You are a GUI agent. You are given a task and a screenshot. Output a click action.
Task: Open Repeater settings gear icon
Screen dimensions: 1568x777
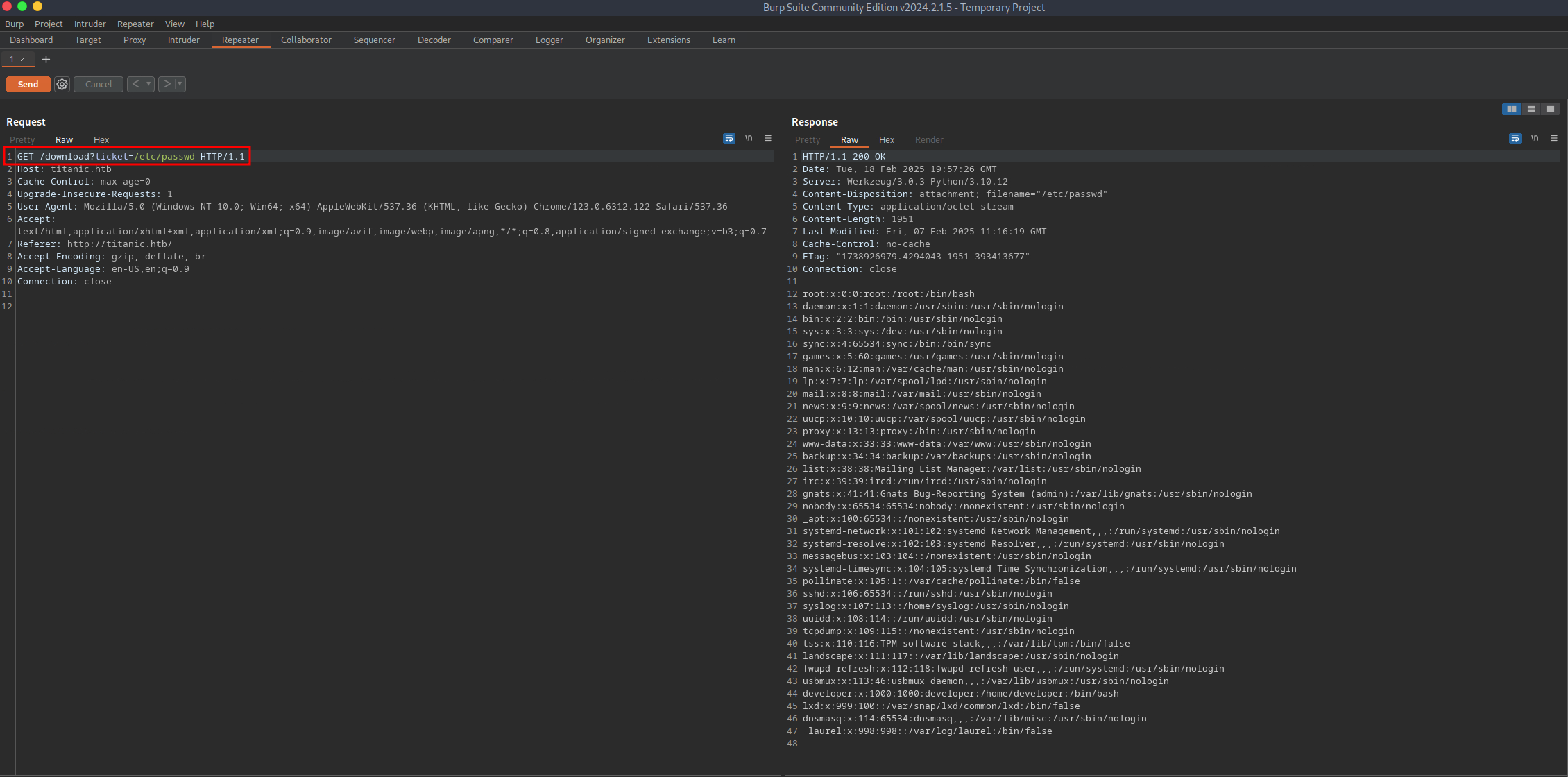(62, 84)
